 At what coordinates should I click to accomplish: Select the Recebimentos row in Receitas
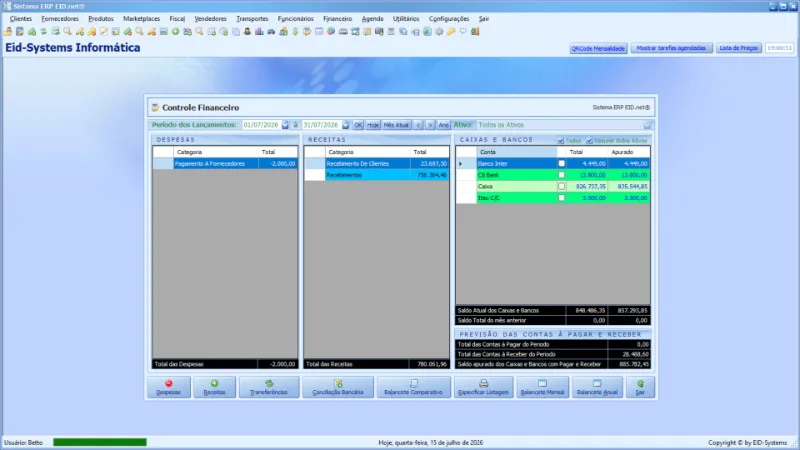377,175
